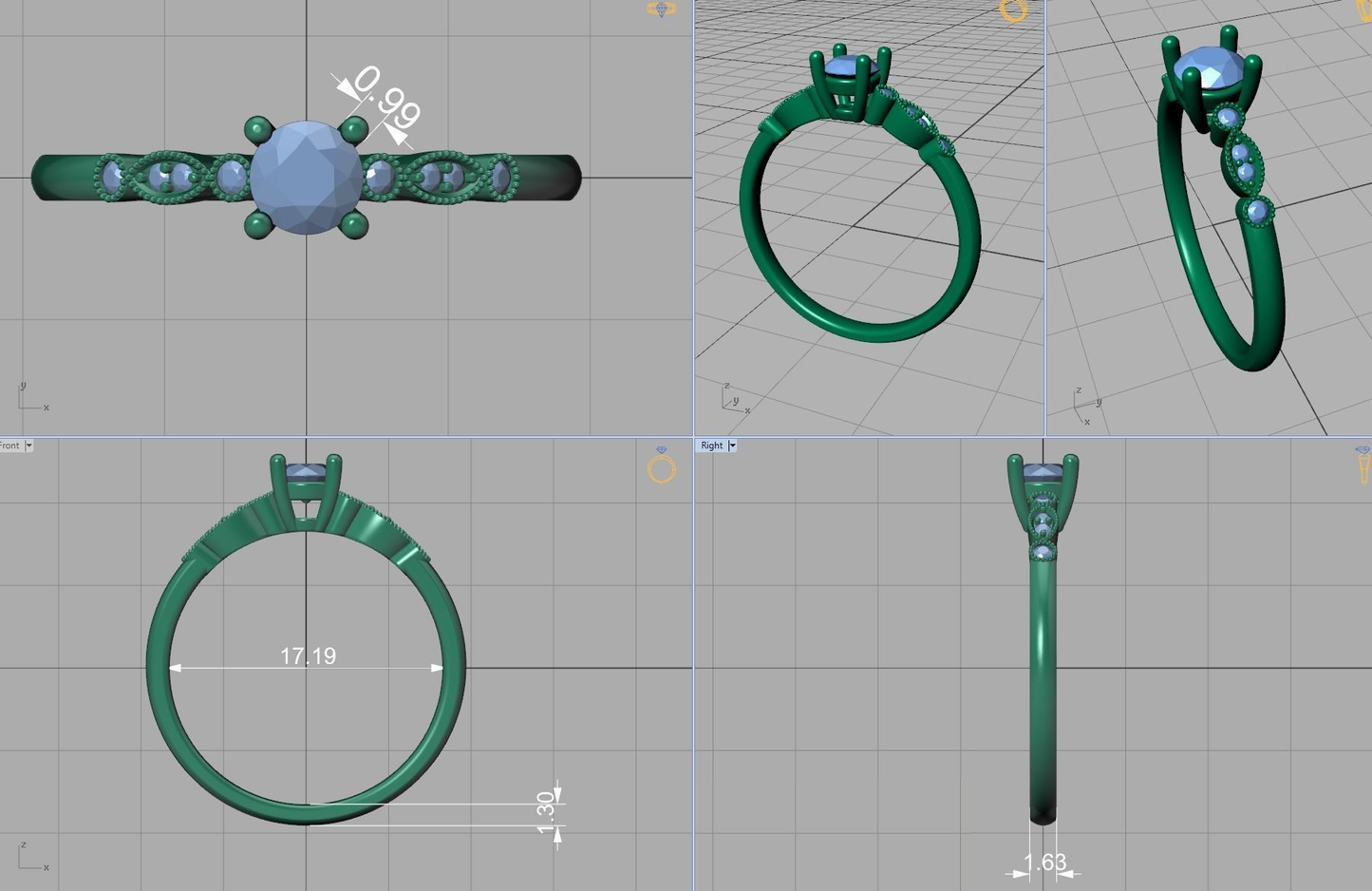
Task: Select the upper-right prong in top view
Action: [354, 129]
